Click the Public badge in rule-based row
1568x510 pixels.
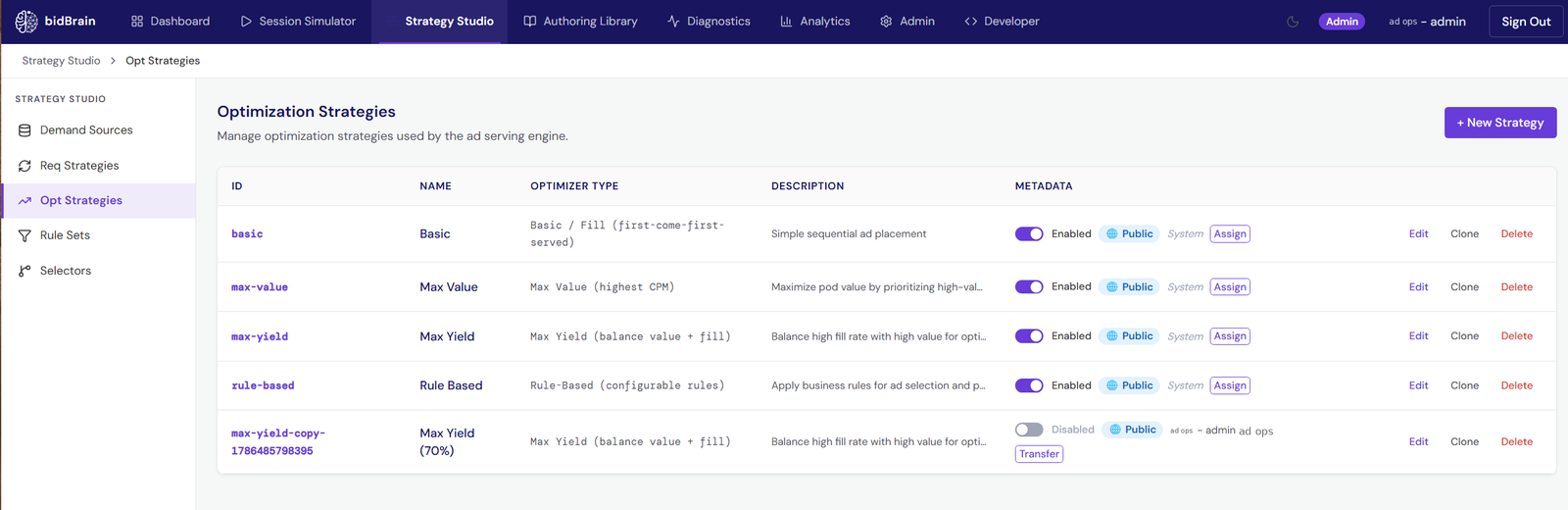(x=1129, y=385)
